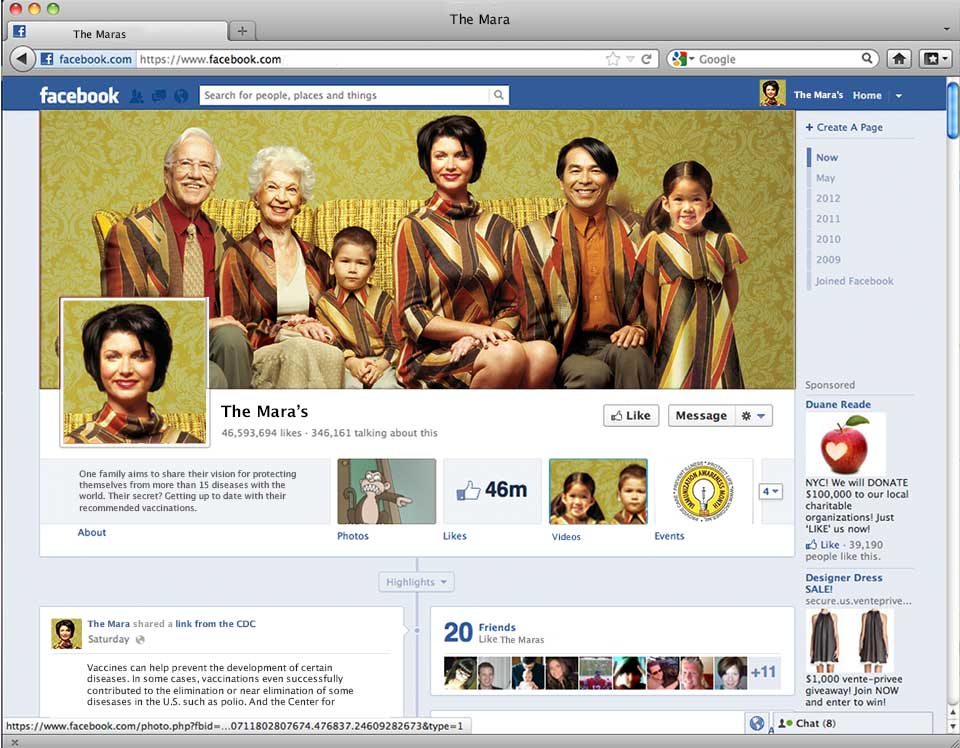This screenshot has width=960, height=748.
Task: Select The Maras browser tab
Action: click(118, 33)
